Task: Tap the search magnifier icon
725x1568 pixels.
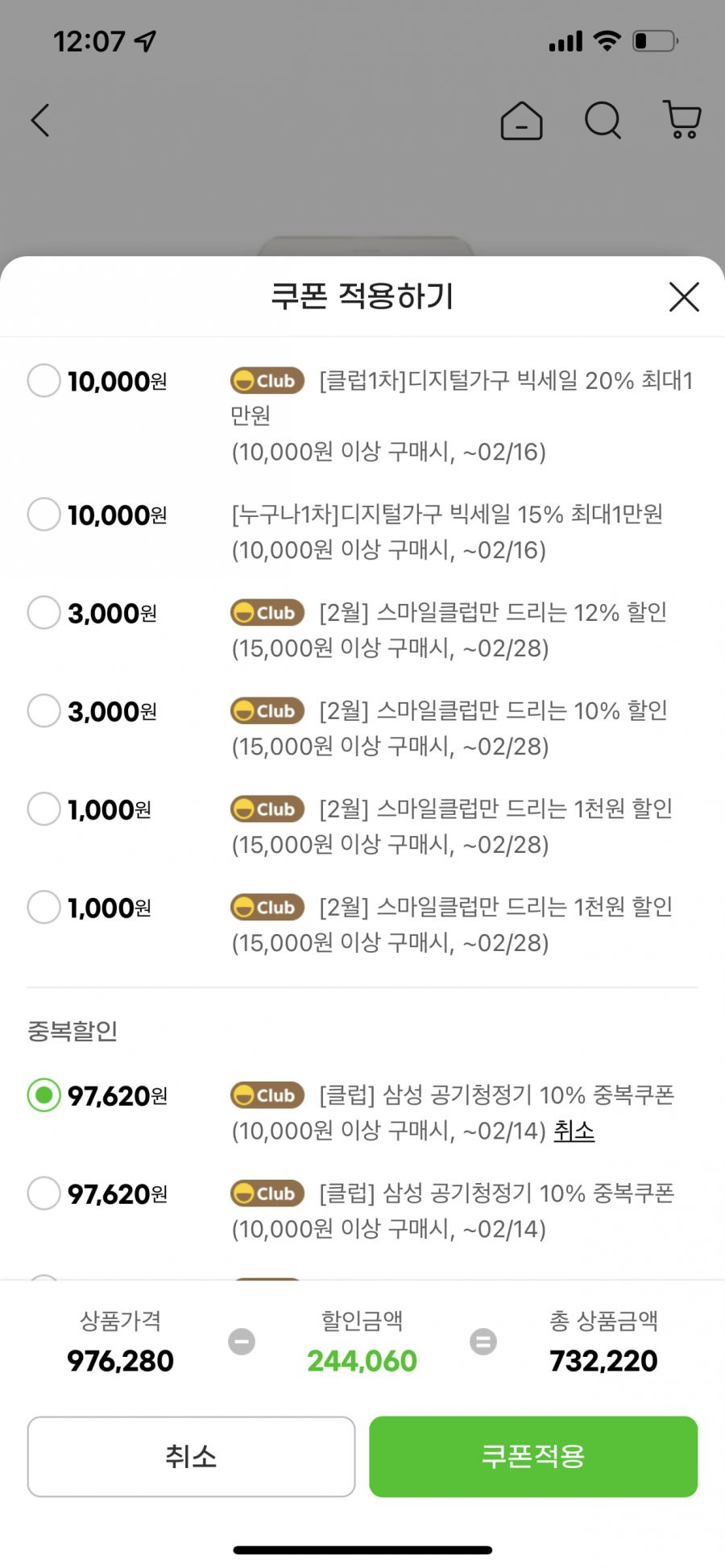Action: (x=603, y=121)
